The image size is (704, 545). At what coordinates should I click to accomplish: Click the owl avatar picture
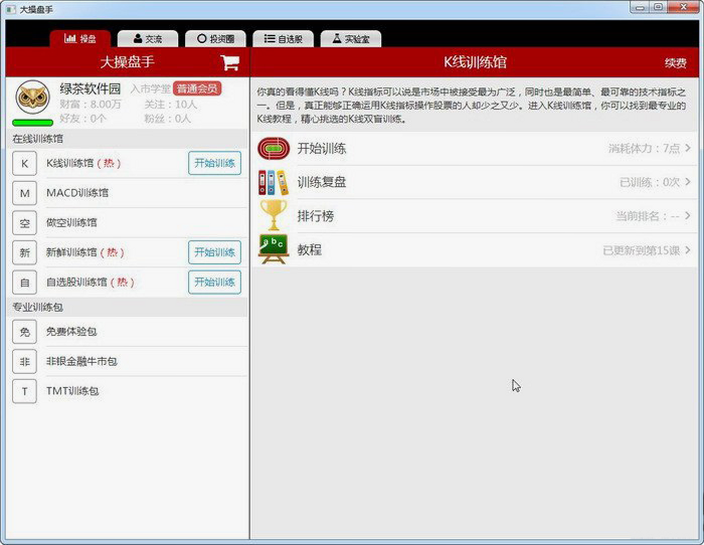[x=32, y=97]
